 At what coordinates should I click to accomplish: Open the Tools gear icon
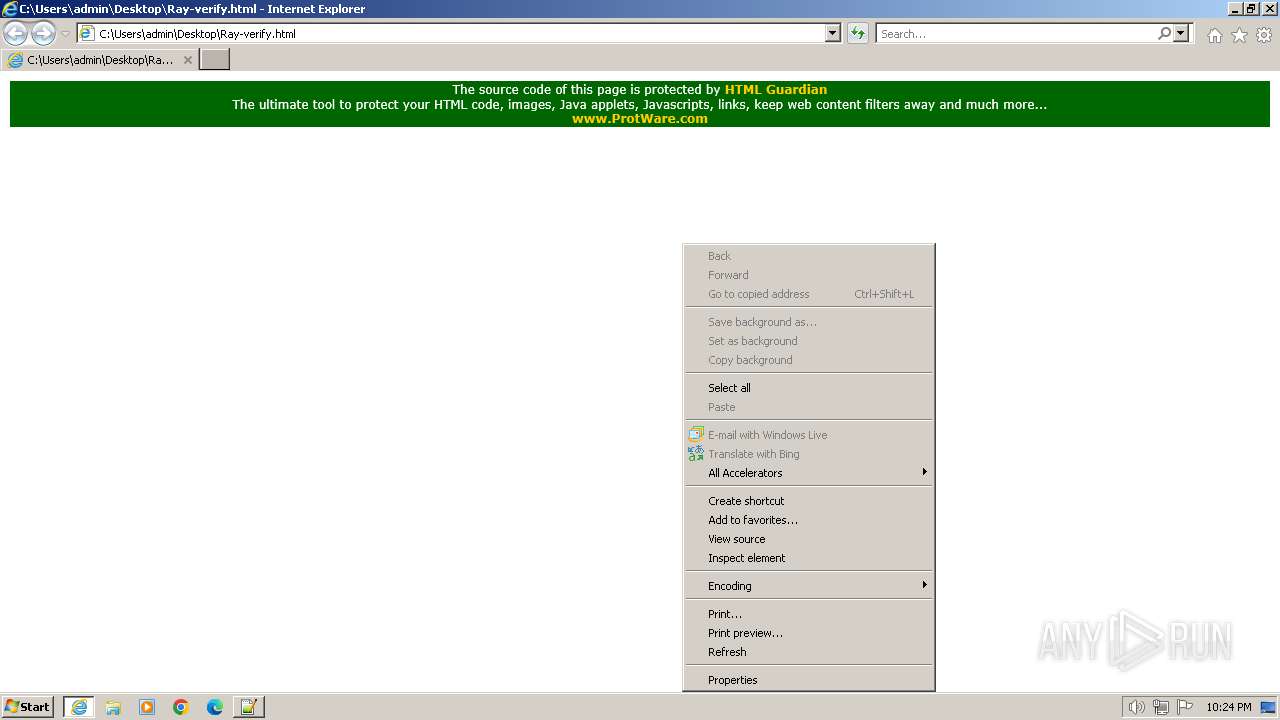point(1264,35)
